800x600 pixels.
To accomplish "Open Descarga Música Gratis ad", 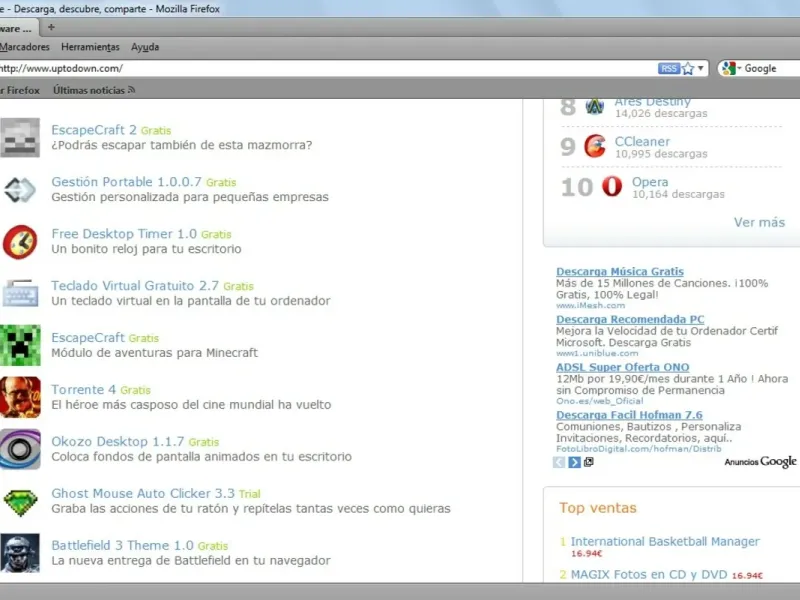I will [620, 271].
